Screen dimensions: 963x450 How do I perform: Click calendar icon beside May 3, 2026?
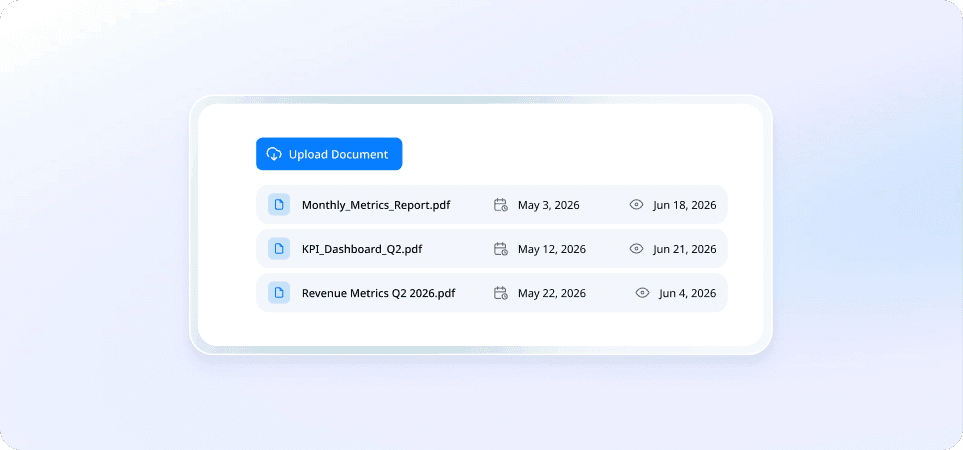tap(501, 204)
